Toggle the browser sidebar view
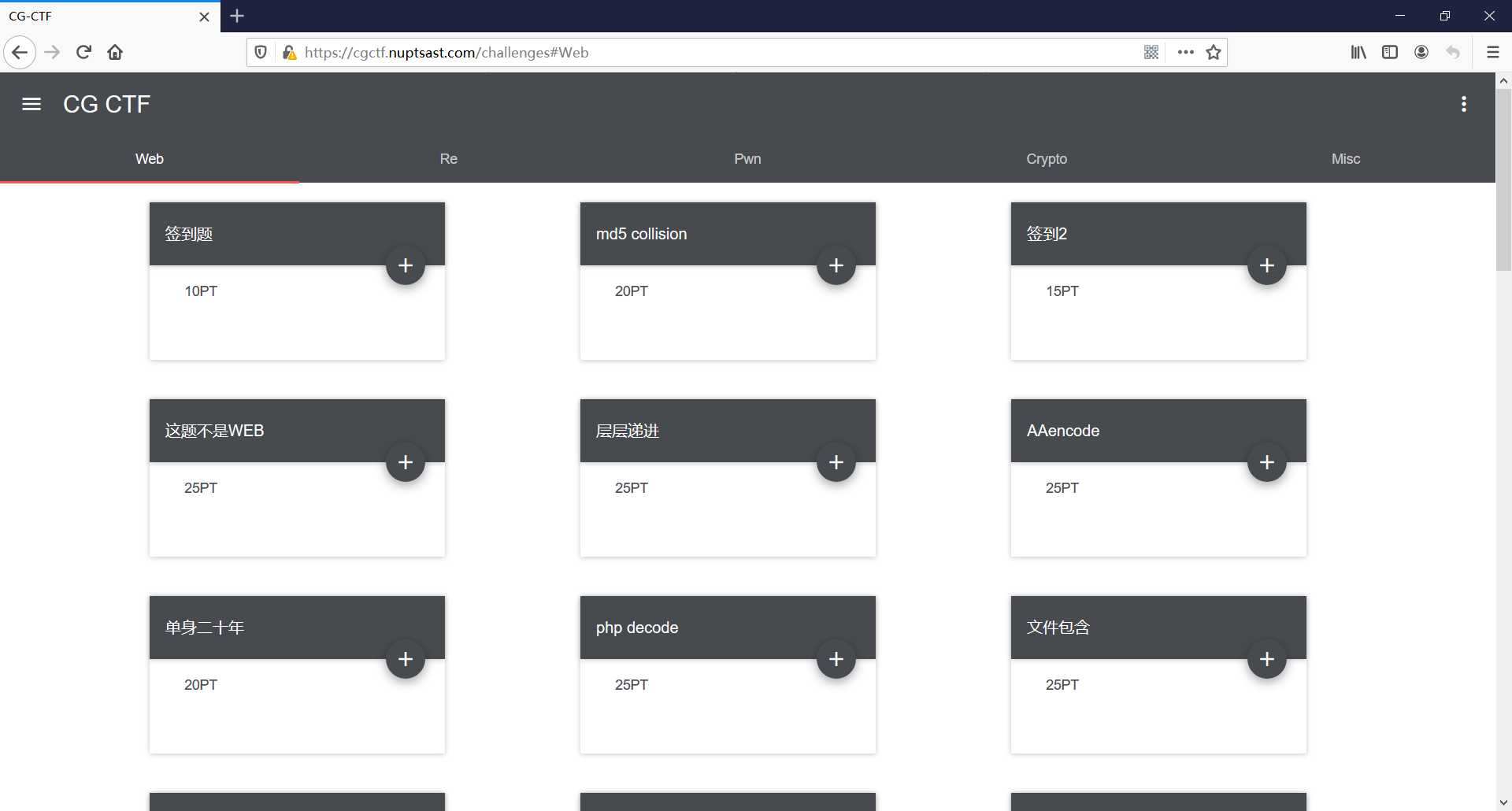The height and width of the screenshot is (811, 1512). point(1390,53)
